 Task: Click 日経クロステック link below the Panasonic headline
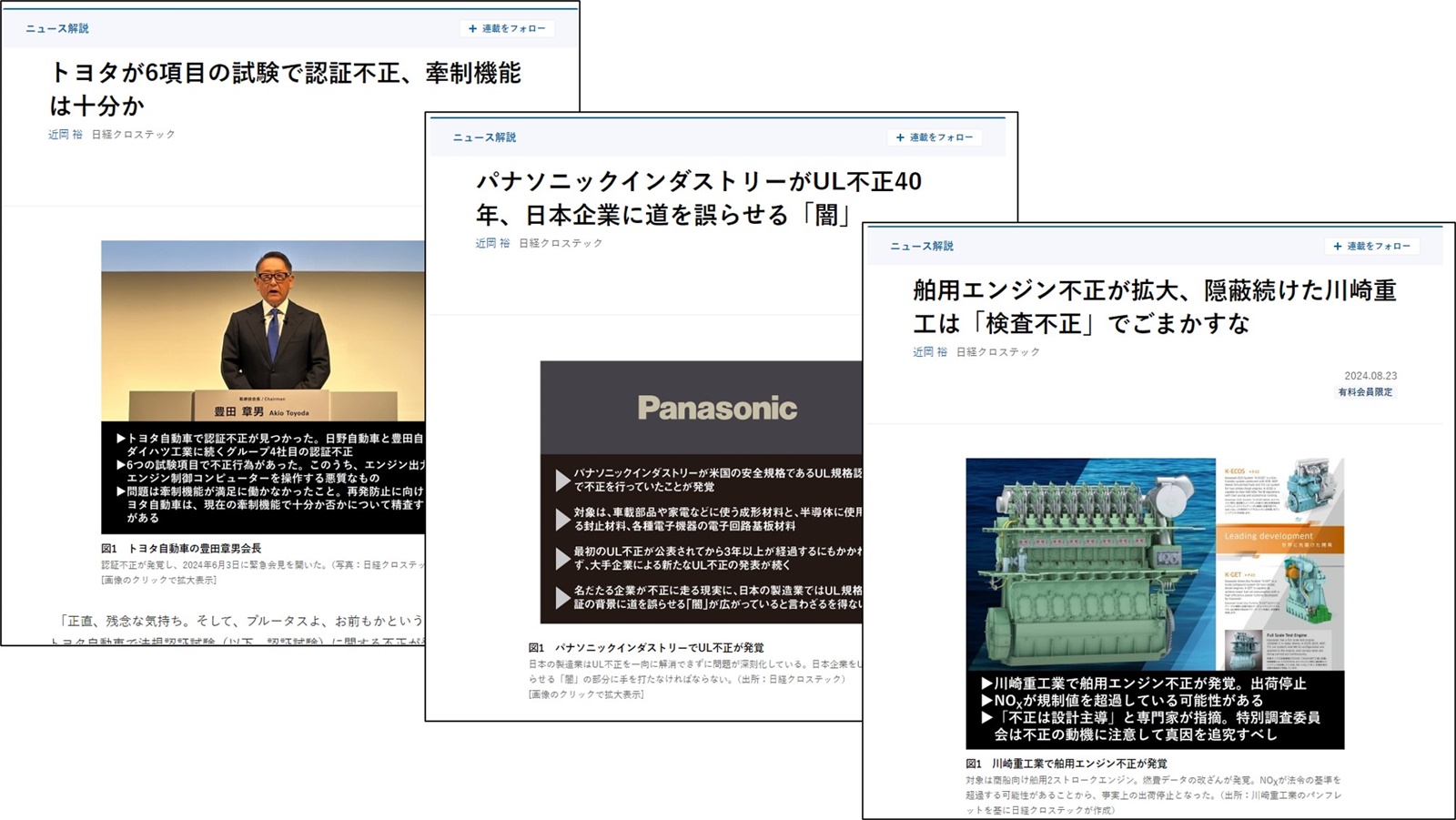562,243
